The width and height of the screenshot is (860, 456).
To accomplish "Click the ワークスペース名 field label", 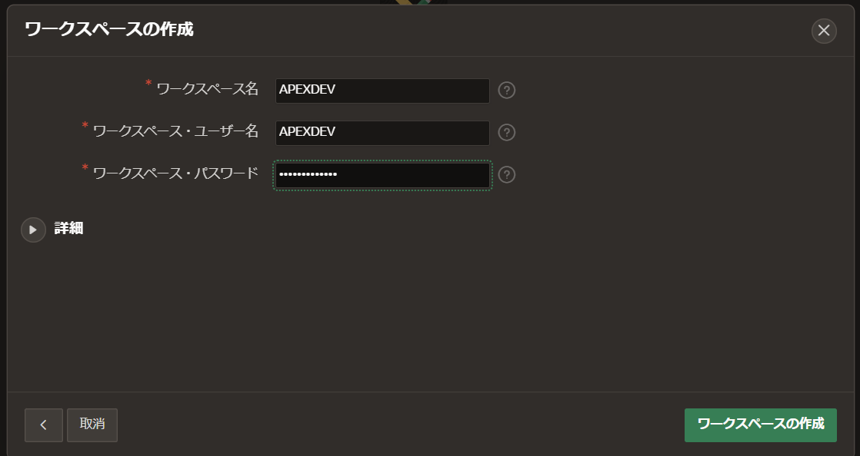I will pos(207,89).
